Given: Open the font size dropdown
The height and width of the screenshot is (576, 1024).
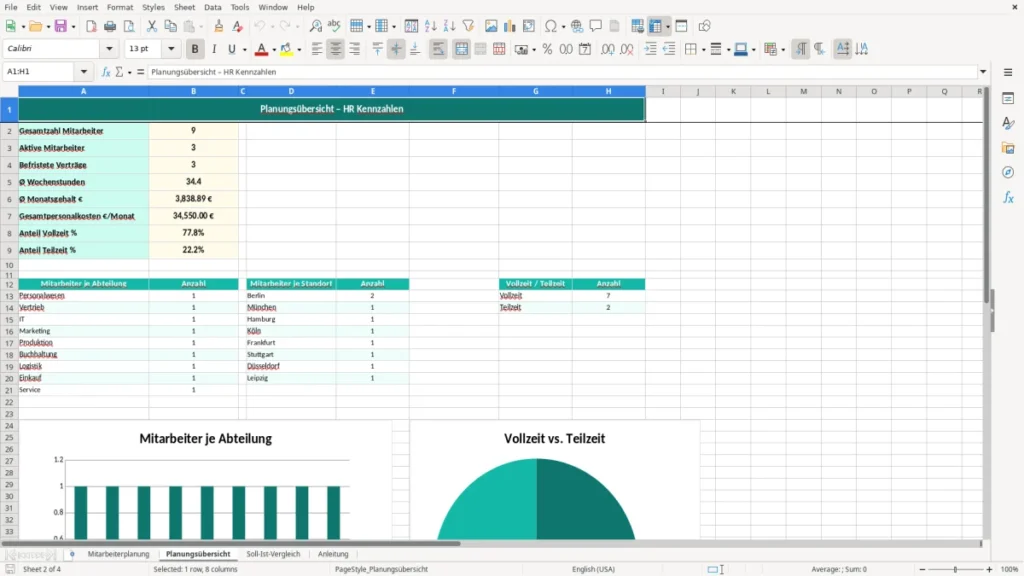Looking at the screenshot, I should pos(171,49).
